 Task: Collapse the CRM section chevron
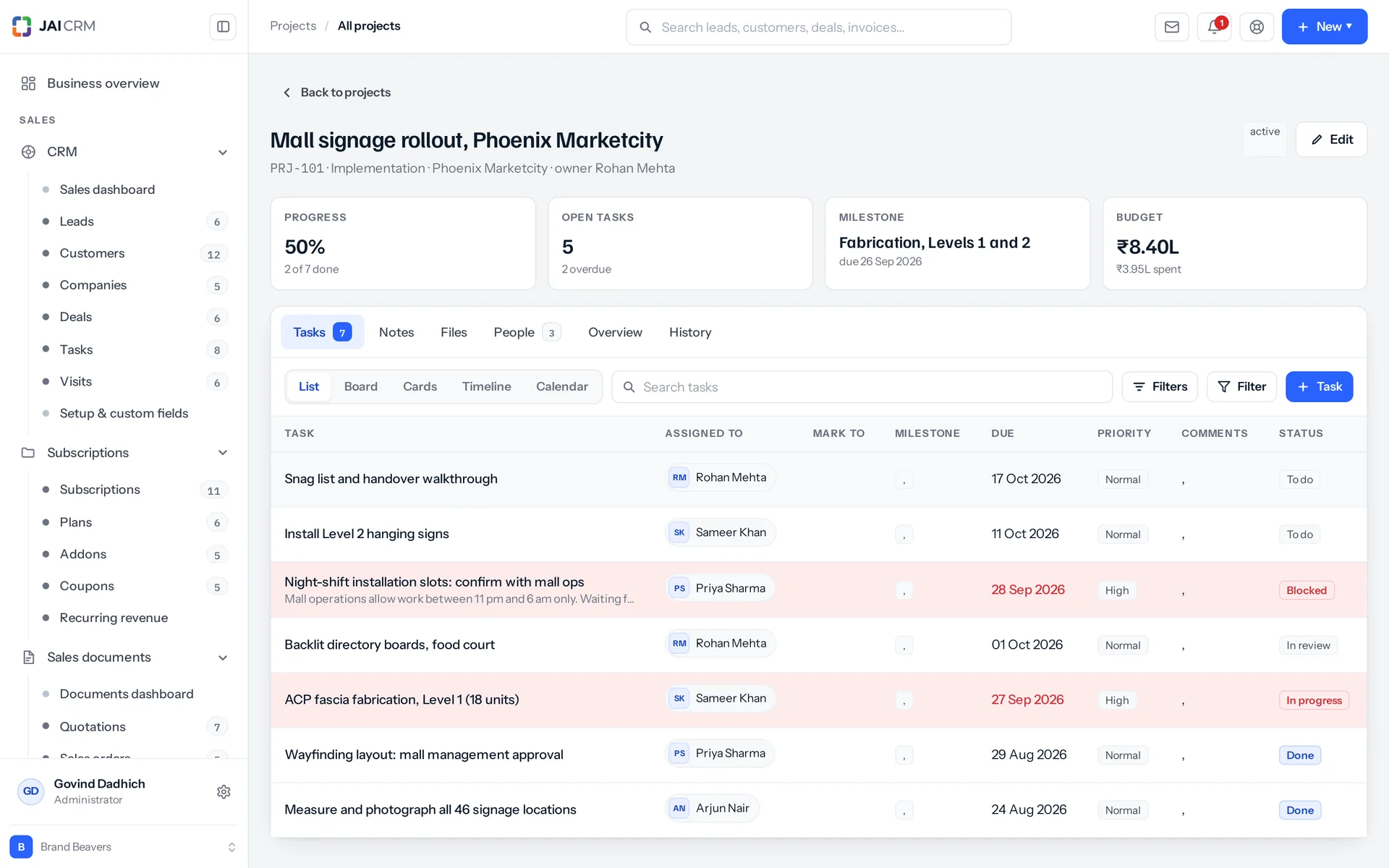pyautogui.click(x=223, y=152)
